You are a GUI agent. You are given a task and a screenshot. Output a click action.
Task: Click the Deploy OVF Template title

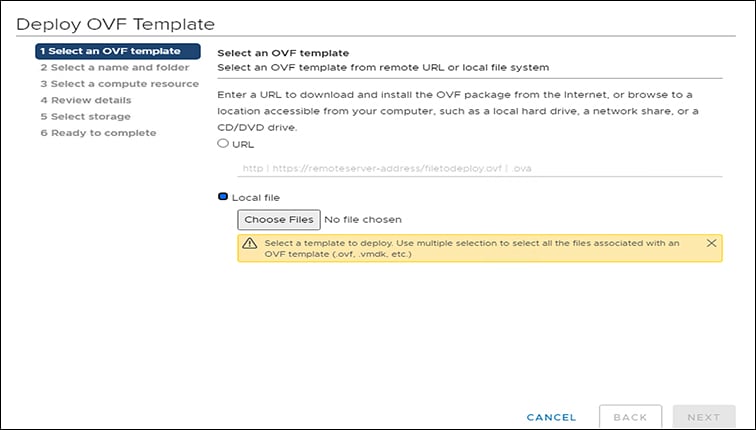click(116, 22)
